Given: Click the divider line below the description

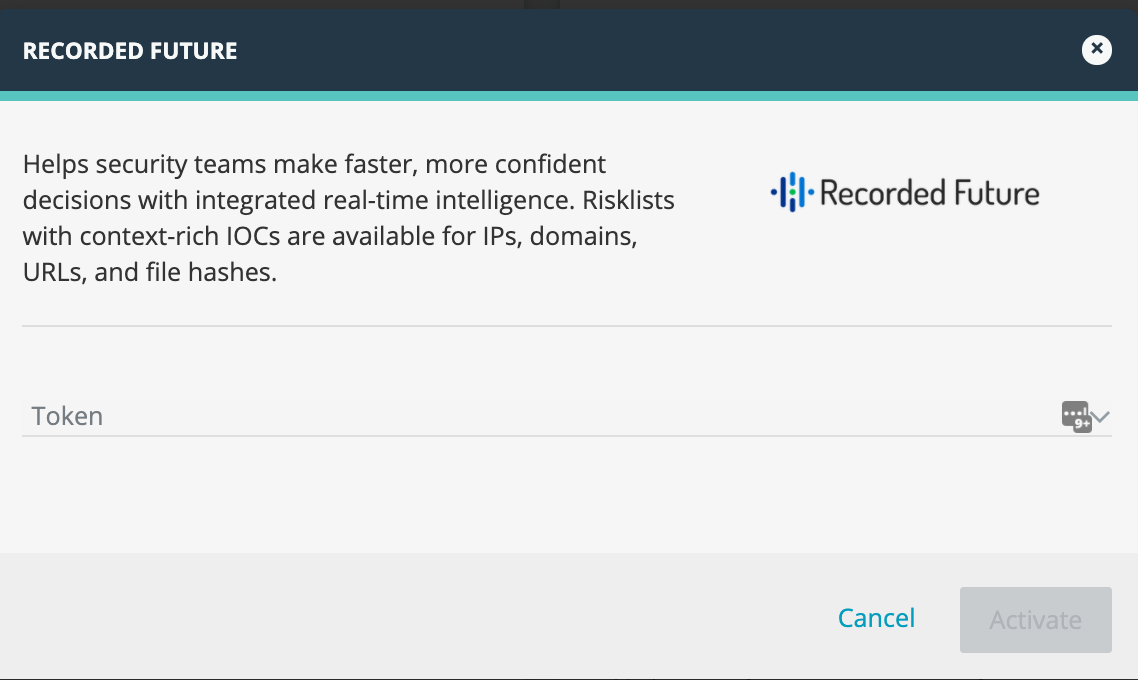Looking at the screenshot, I should 567,325.
